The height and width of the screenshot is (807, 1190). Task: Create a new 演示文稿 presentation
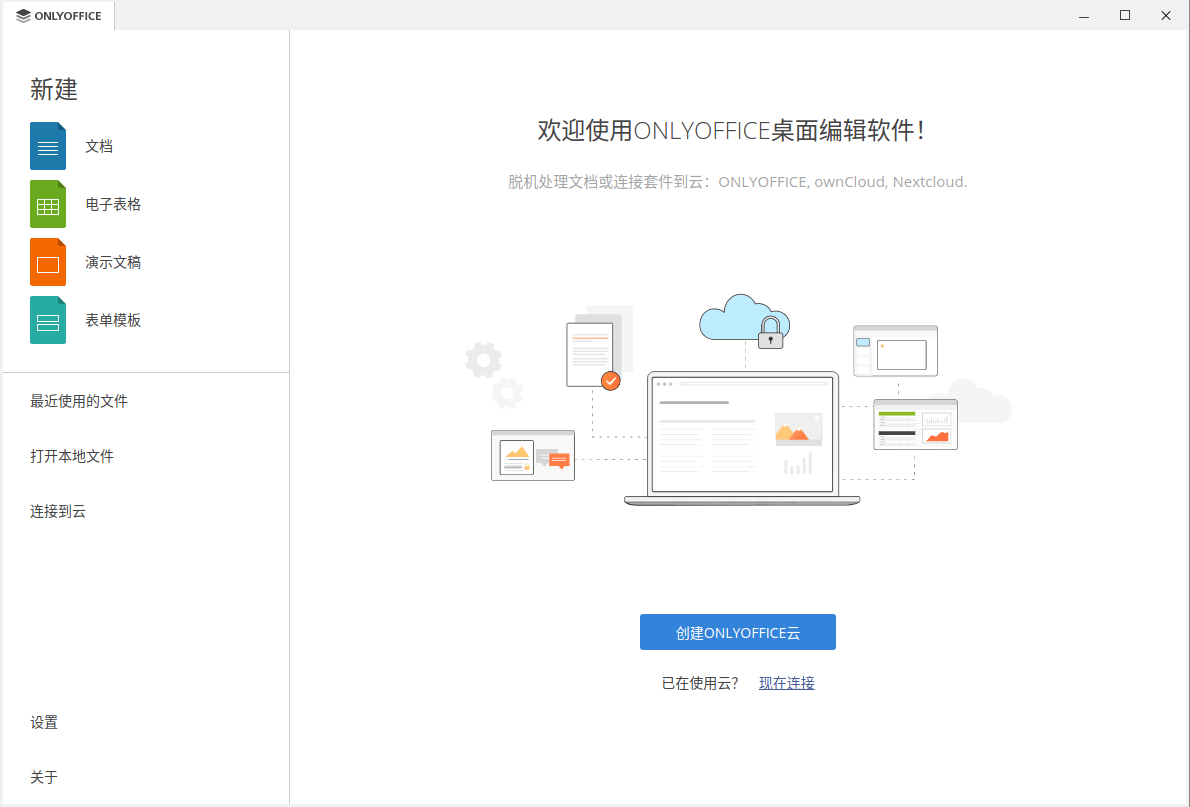(113, 263)
